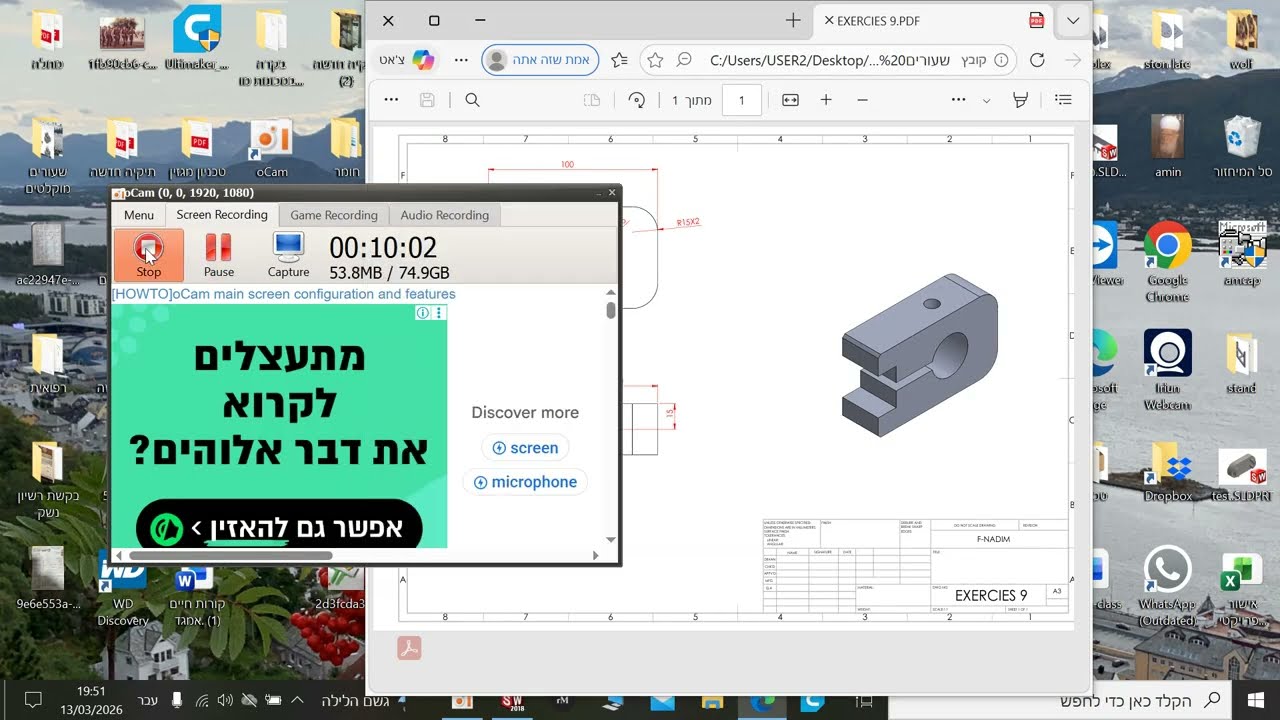Click the PDF page number field

coord(742,100)
